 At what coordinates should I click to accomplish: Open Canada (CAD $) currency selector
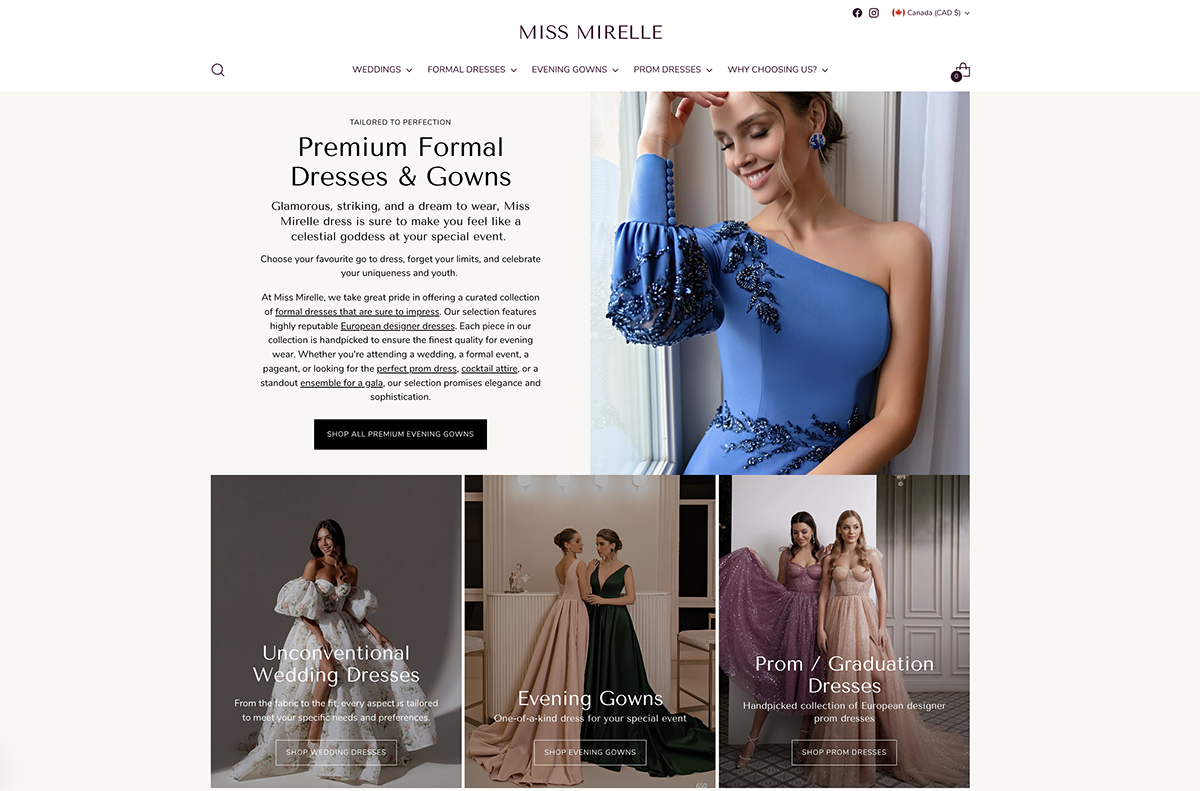931,13
